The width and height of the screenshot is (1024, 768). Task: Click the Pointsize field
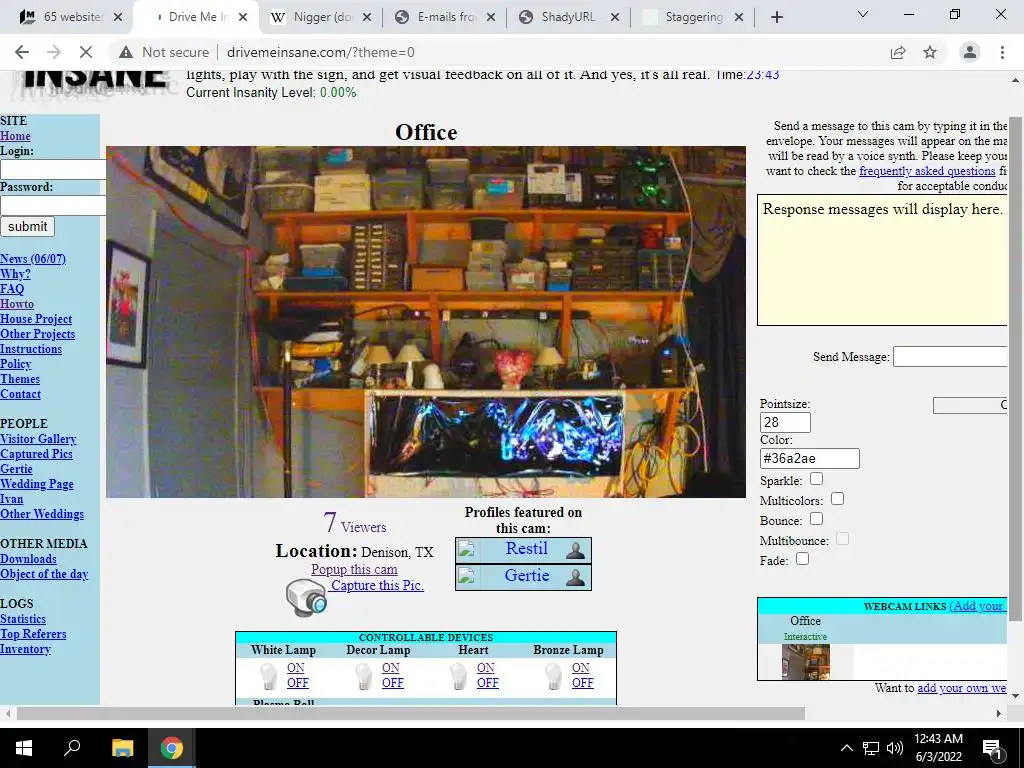click(x=785, y=423)
